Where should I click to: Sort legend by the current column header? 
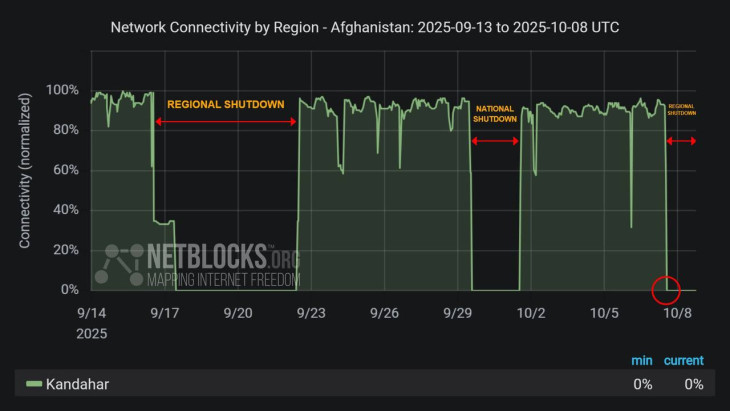(x=684, y=360)
